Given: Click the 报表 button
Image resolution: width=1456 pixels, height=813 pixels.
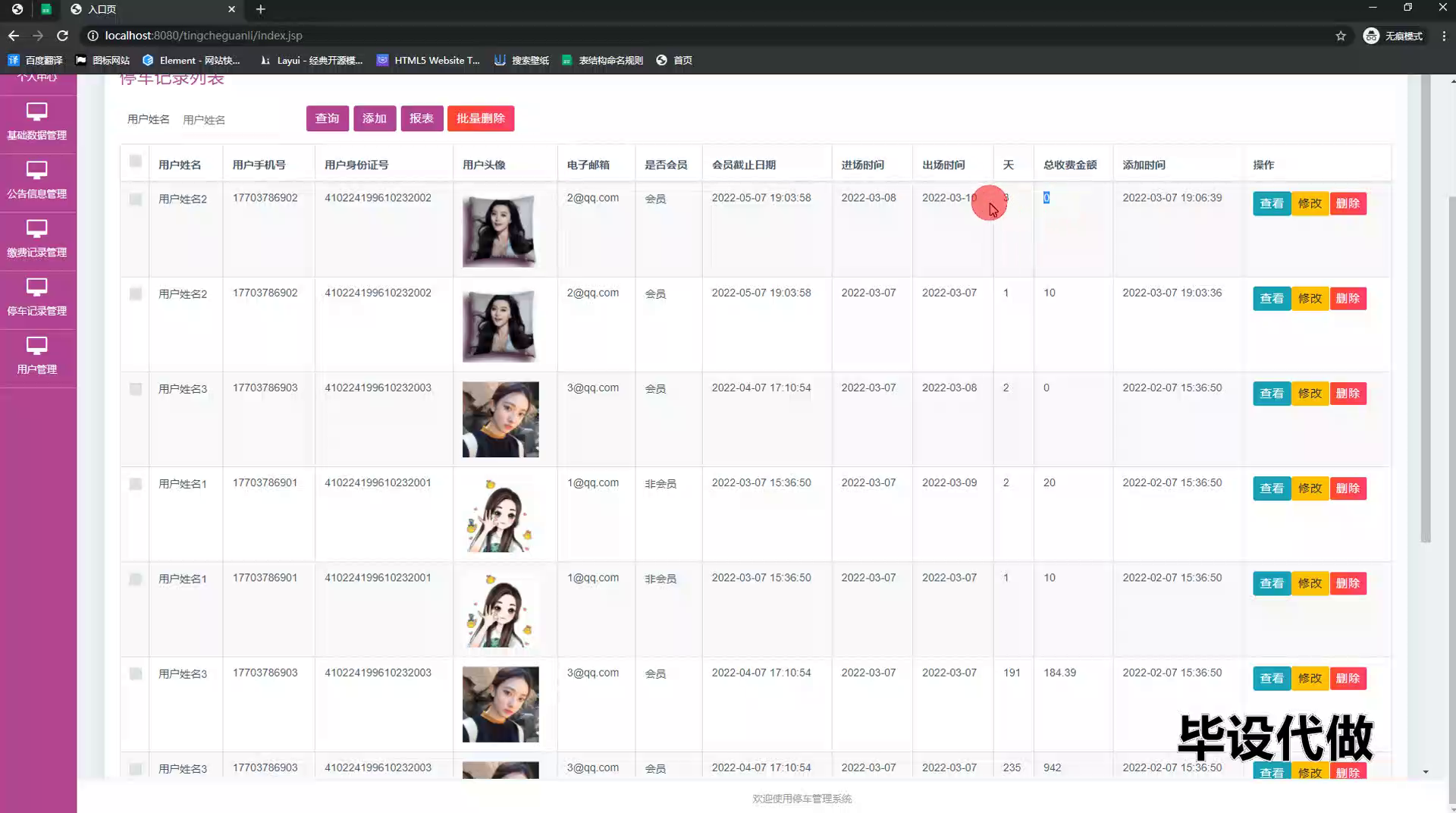Looking at the screenshot, I should 422,118.
